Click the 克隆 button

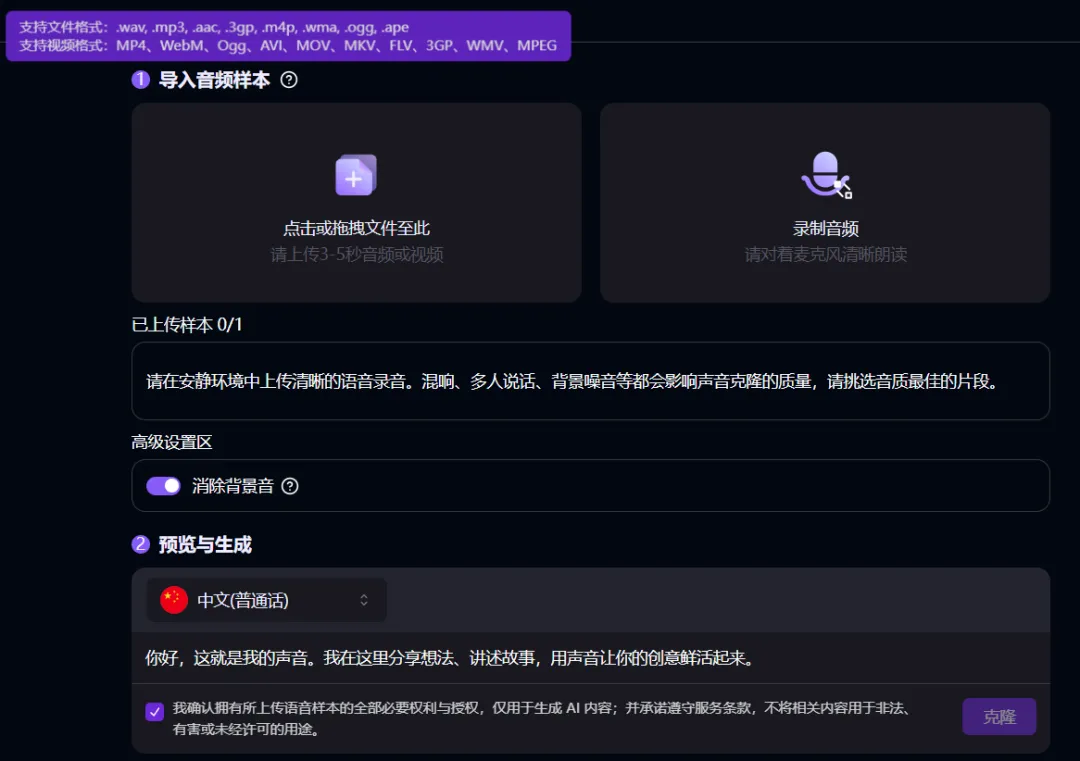click(999, 717)
